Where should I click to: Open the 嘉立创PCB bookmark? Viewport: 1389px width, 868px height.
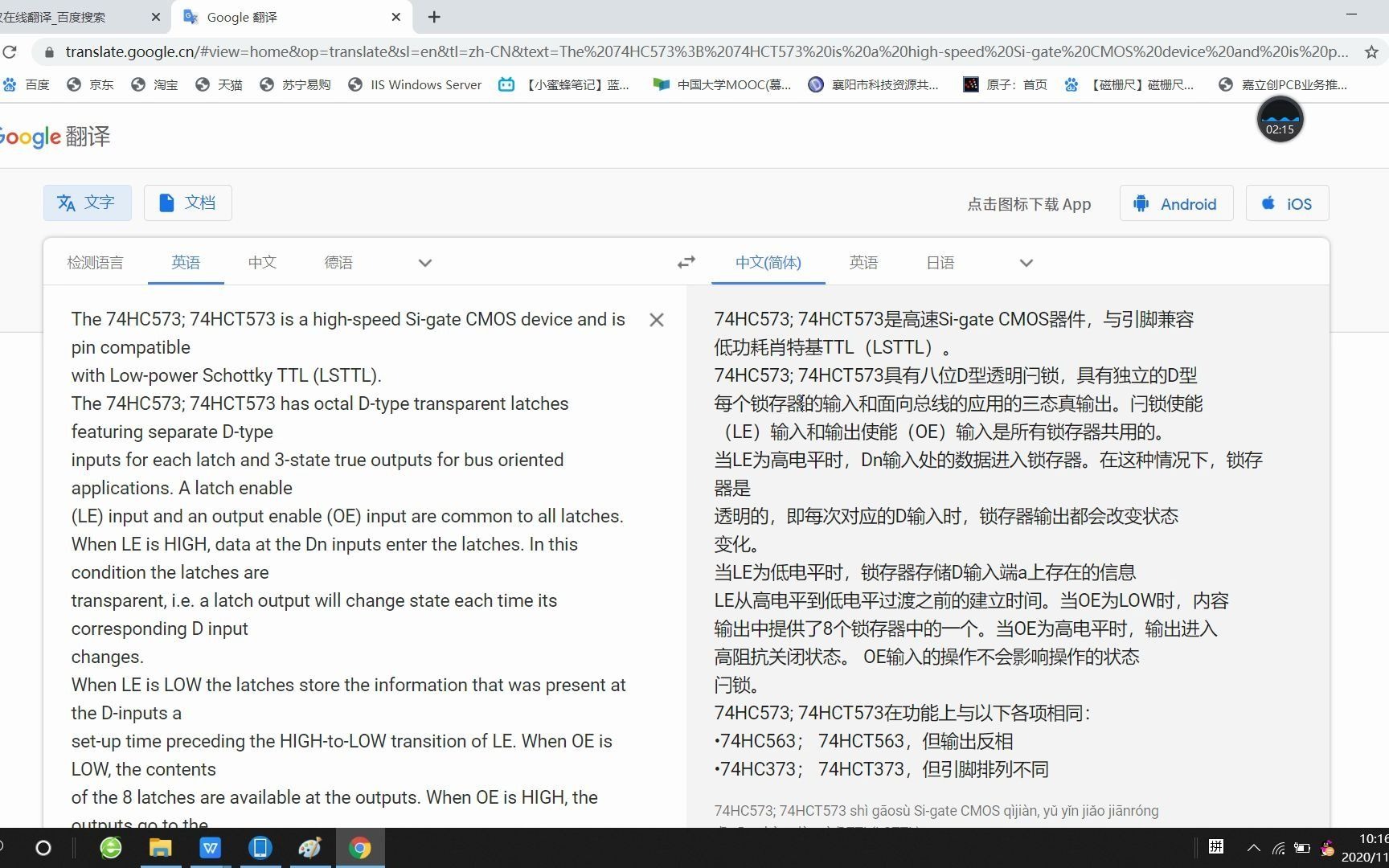1283,84
